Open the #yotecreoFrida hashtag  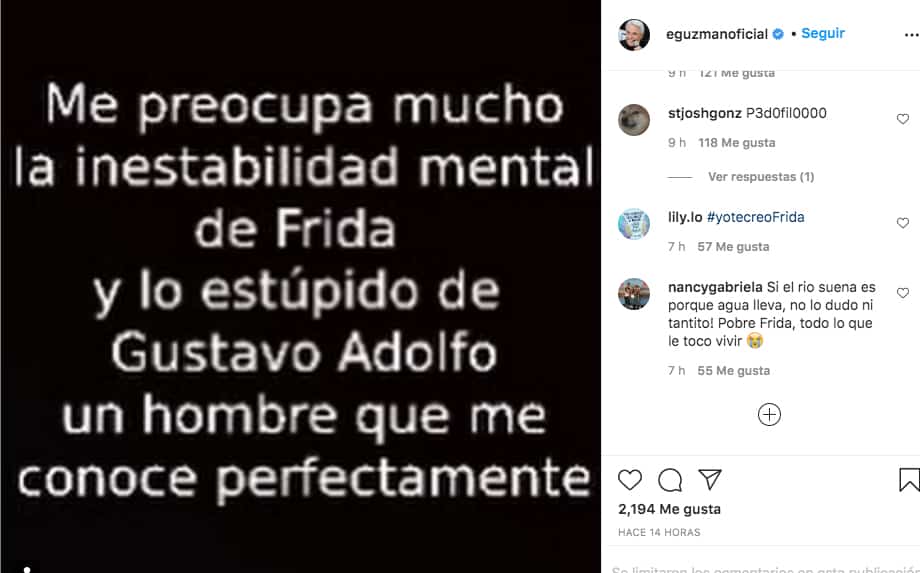coord(756,218)
